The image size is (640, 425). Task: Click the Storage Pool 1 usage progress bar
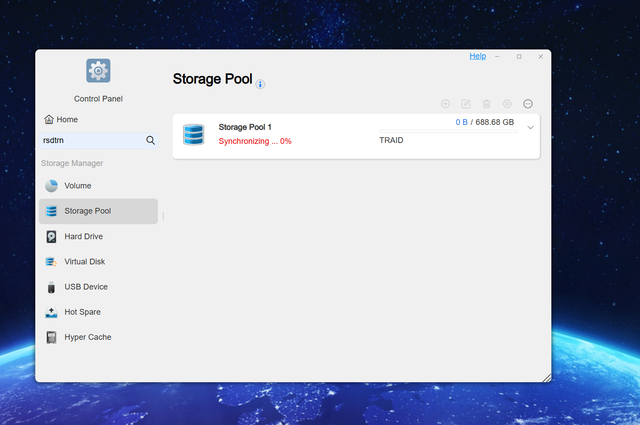pyautogui.click(x=448, y=131)
